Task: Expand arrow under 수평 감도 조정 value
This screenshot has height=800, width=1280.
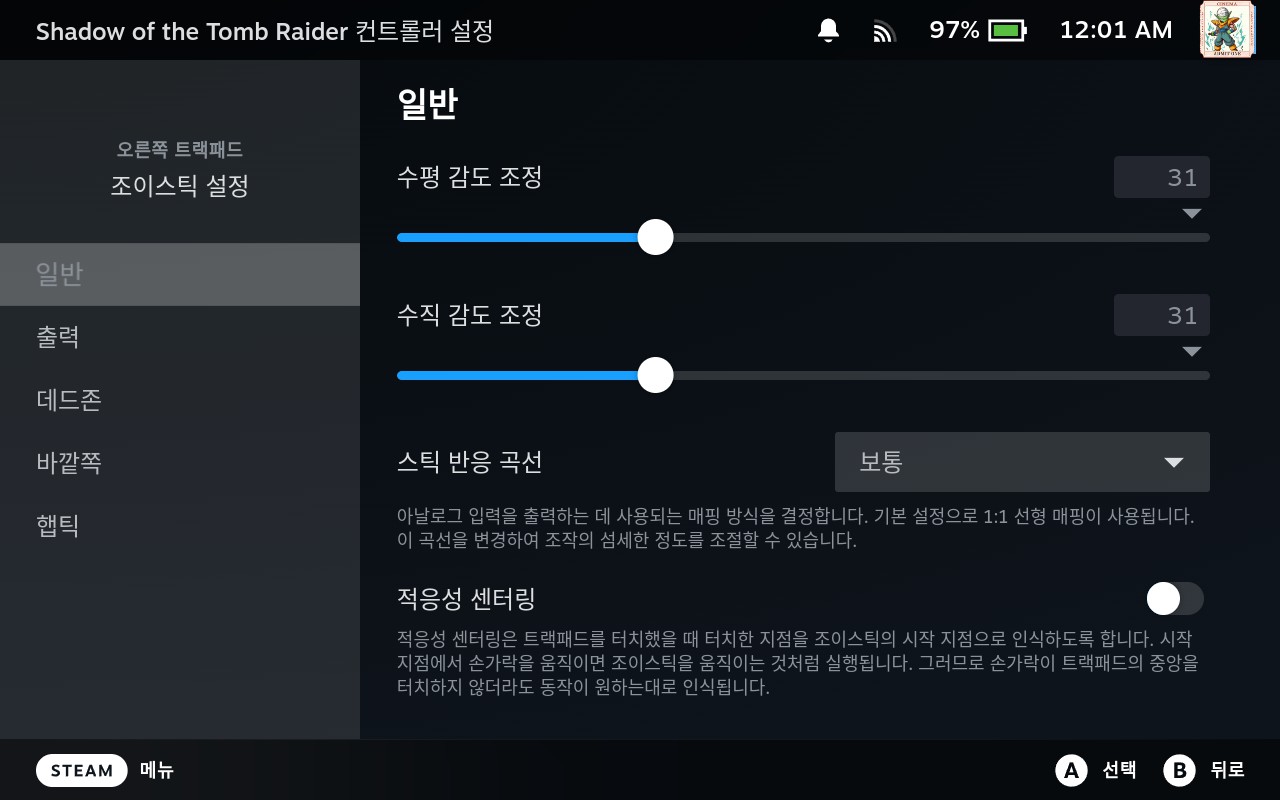Action: (x=1191, y=214)
